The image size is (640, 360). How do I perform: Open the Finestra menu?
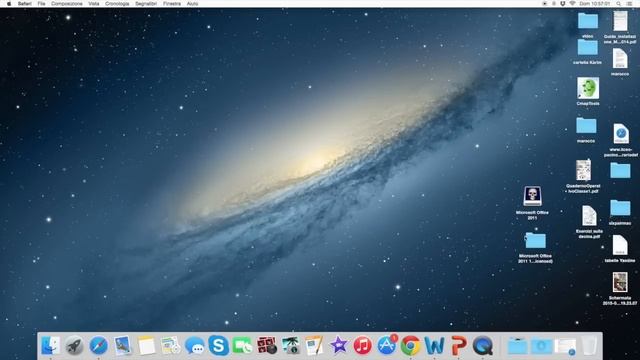coord(172,4)
